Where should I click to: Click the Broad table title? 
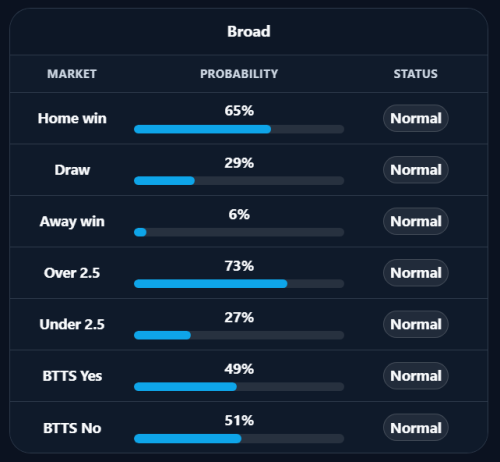coord(249,32)
